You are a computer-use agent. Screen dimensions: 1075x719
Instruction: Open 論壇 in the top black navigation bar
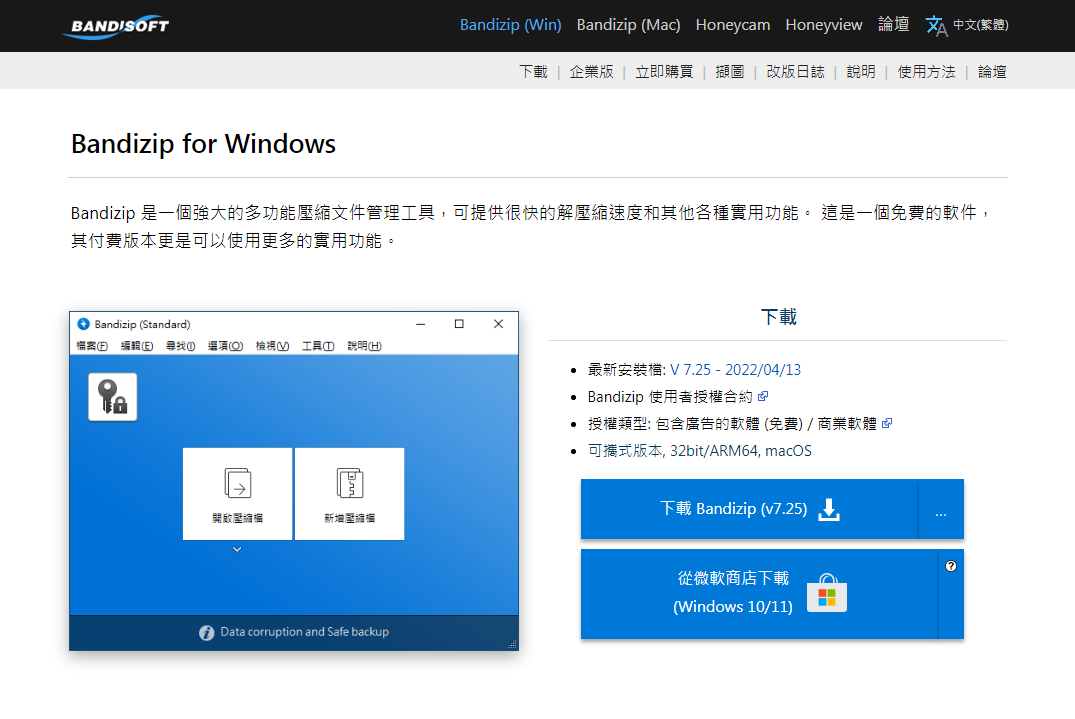coord(894,25)
